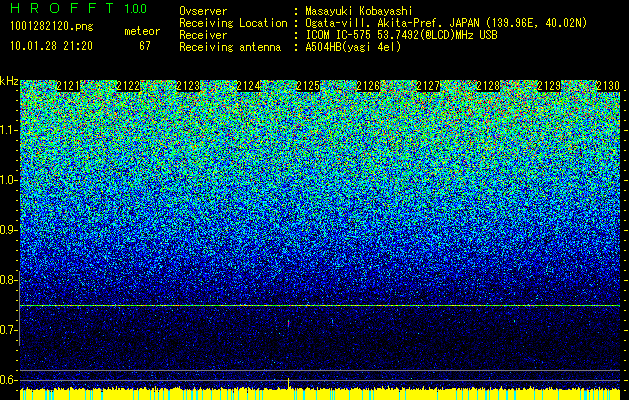Click the 2121 time marker

click(68, 86)
